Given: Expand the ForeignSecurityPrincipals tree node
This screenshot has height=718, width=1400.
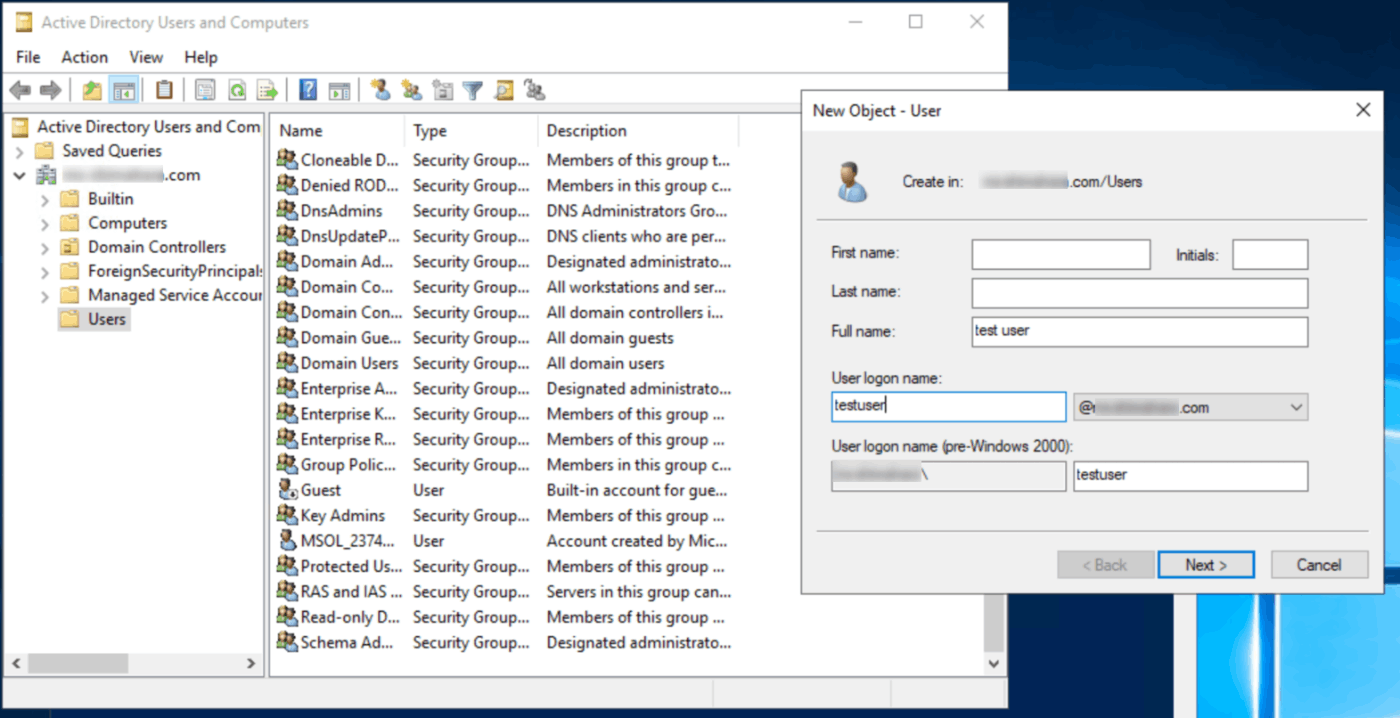Looking at the screenshot, I should (45, 271).
